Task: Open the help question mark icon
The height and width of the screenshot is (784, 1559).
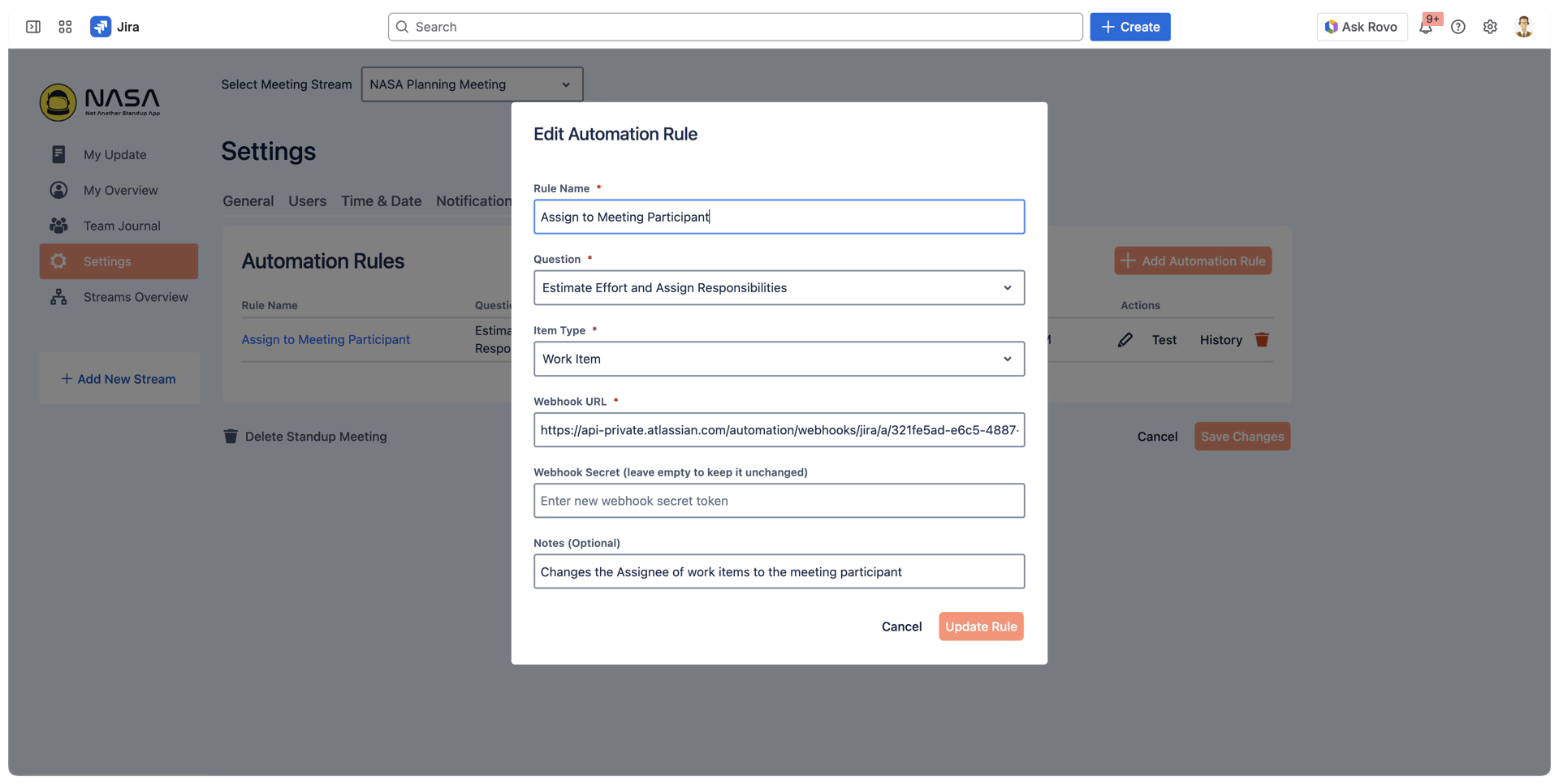Action: [1458, 26]
